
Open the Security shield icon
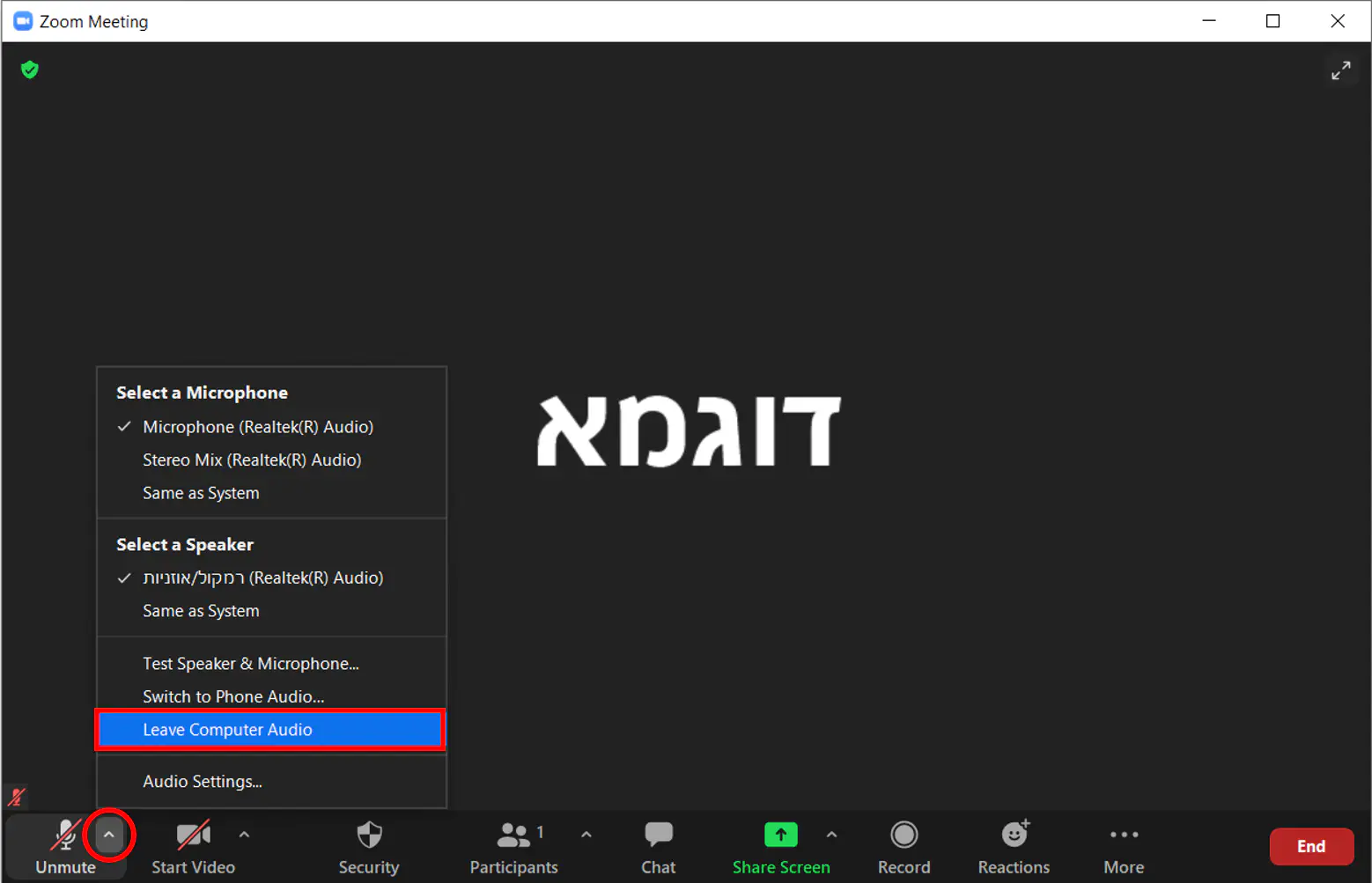pyautogui.click(x=369, y=835)
